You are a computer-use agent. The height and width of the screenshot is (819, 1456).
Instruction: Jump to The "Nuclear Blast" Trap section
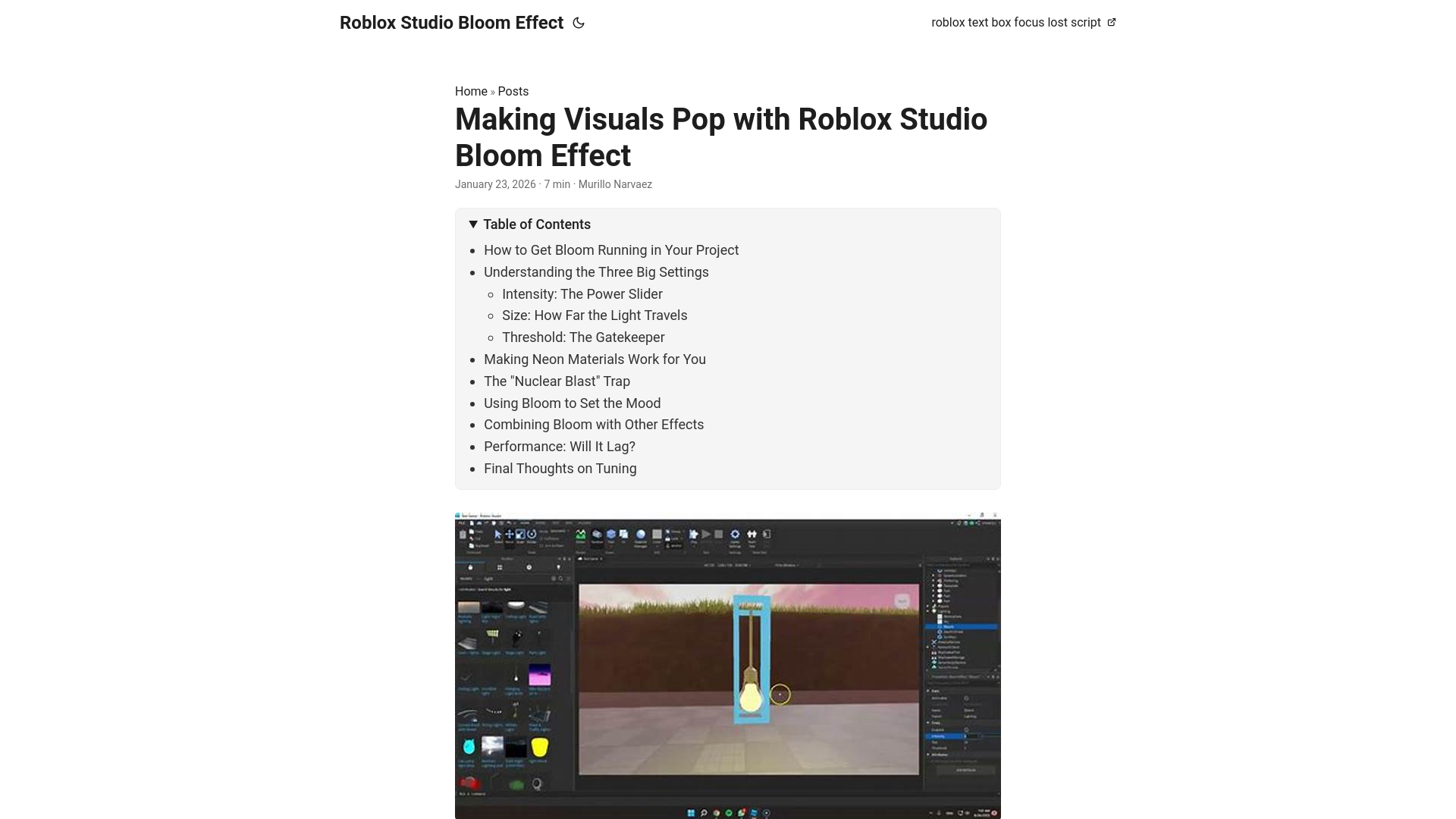point(557,381)
